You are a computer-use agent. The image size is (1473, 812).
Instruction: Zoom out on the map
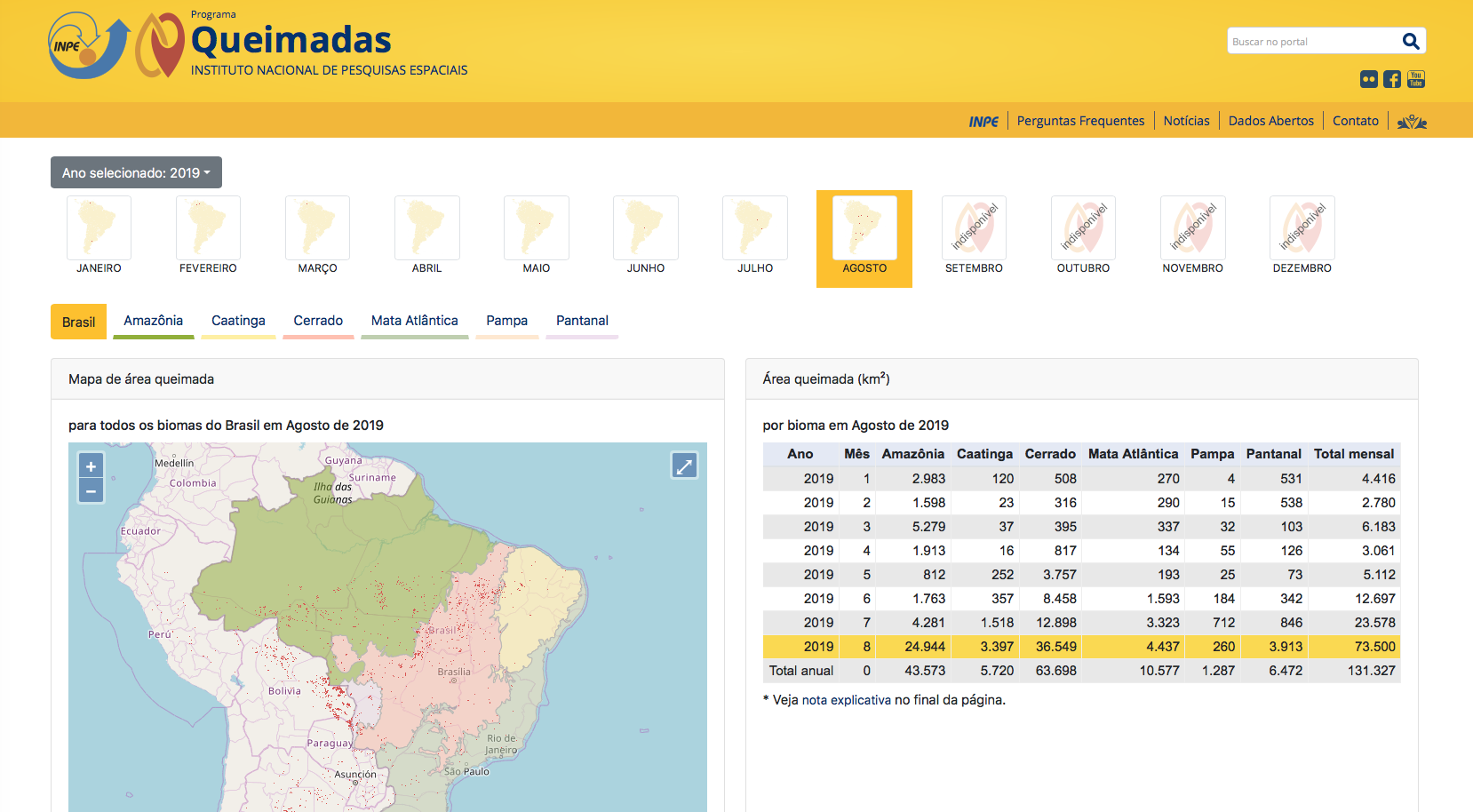91,491
